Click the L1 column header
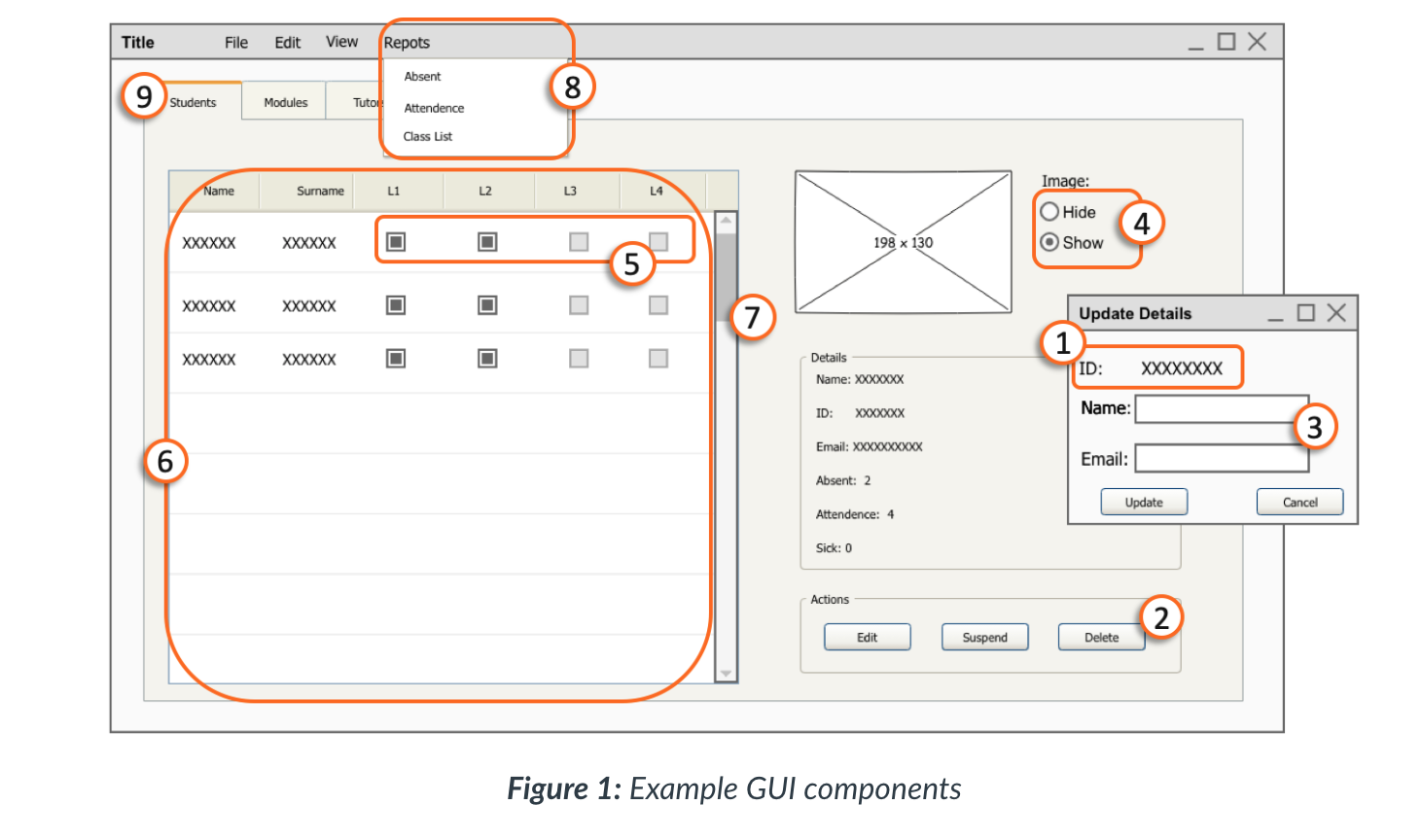The image size is (1422, 840). [x=398, y=192]
